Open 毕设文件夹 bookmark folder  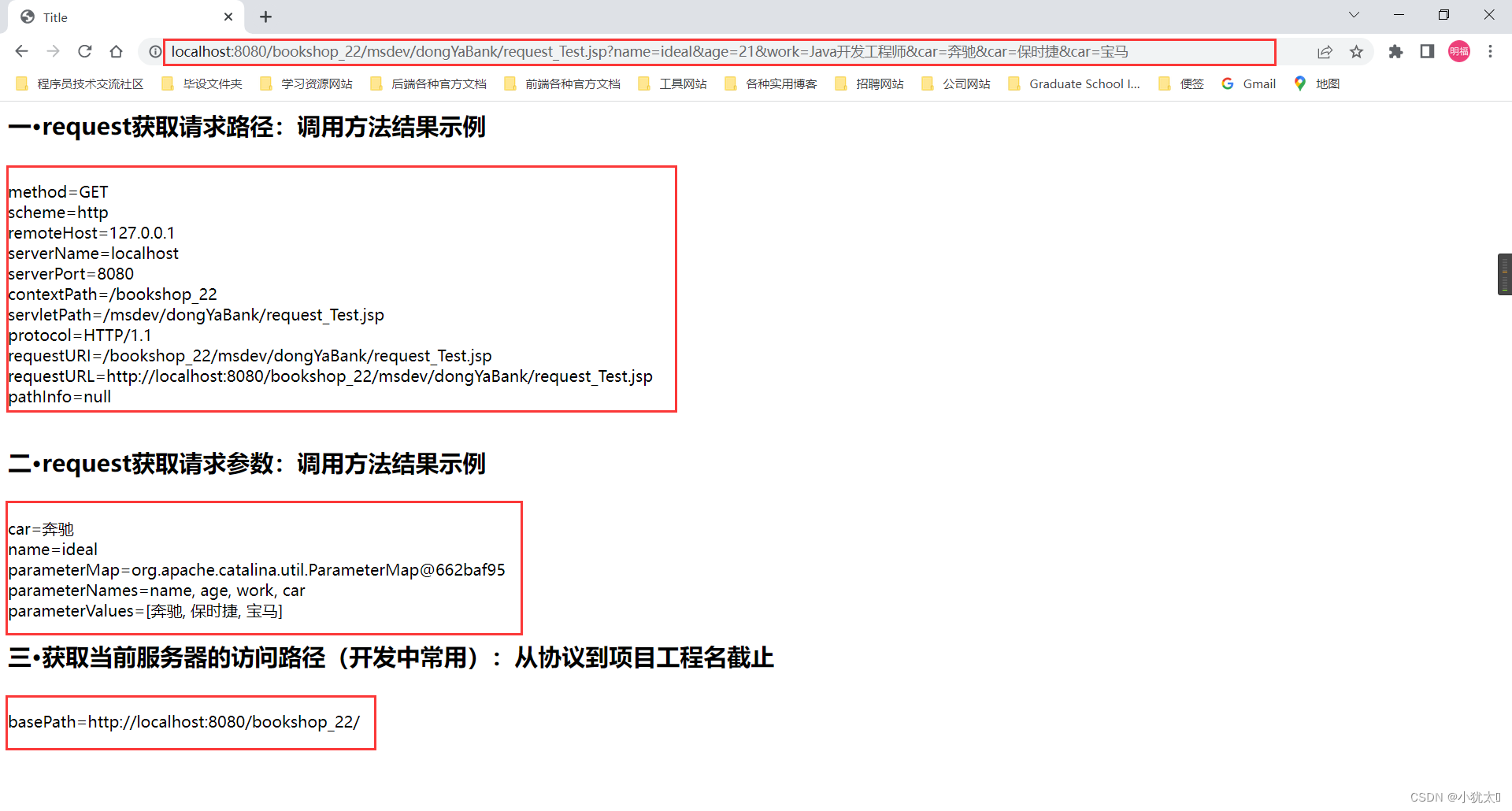202,83
